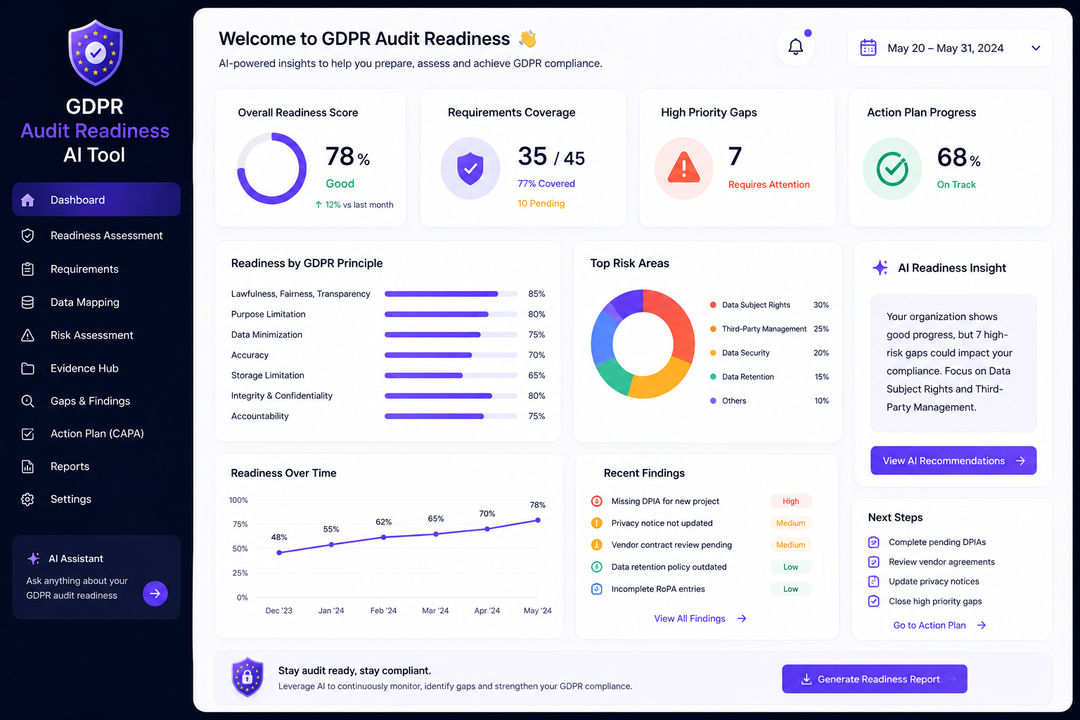This screenshot has height=720, width=1080.
Task: Go to the Requirements menu item
Action: [x=96, y=269]
